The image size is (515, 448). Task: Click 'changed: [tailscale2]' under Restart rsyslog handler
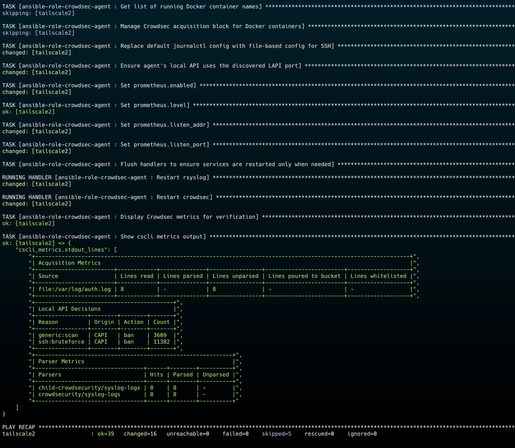tap(37, 184)
